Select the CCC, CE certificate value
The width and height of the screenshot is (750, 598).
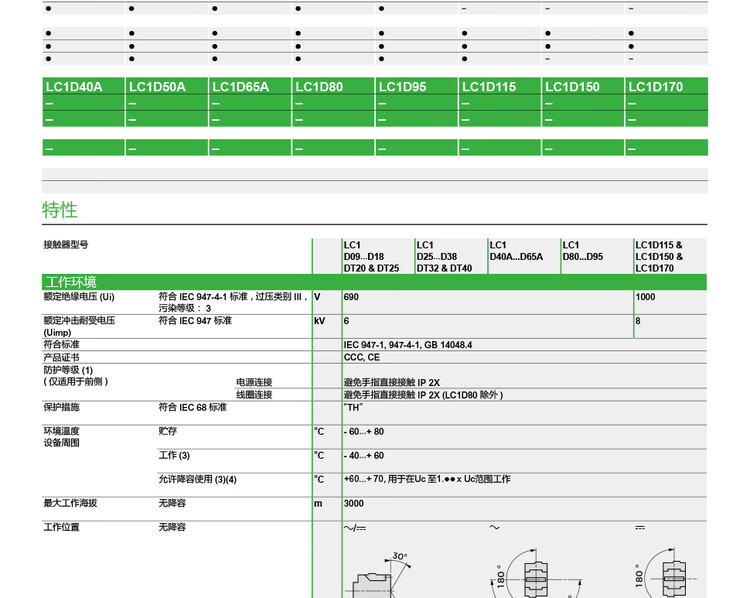362,357
